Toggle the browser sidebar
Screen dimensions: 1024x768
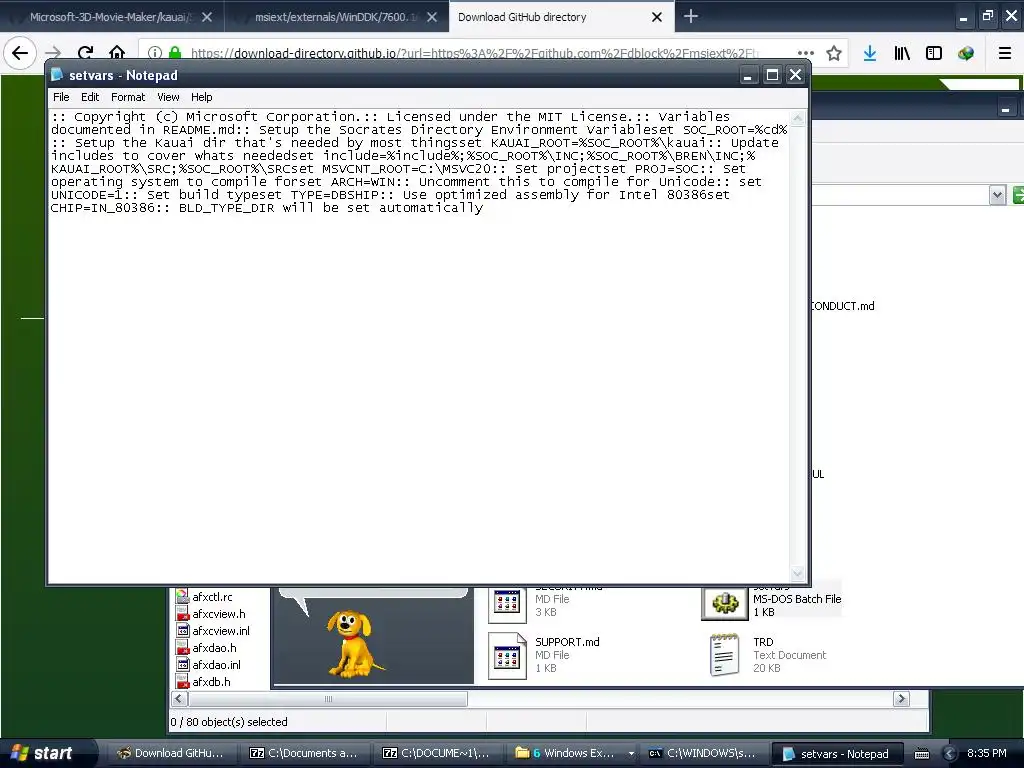click(x=934, y=53)
